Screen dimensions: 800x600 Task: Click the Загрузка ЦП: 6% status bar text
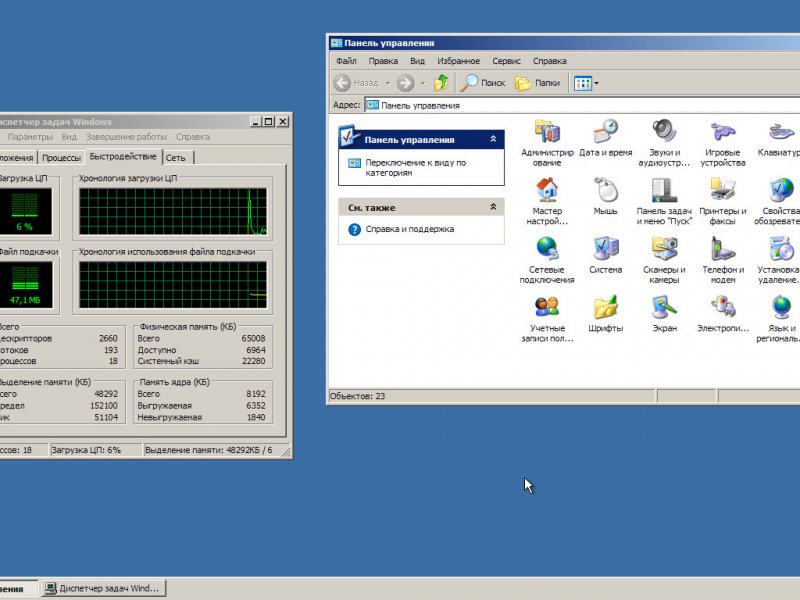pyautogui.click(x=86, y=450)
